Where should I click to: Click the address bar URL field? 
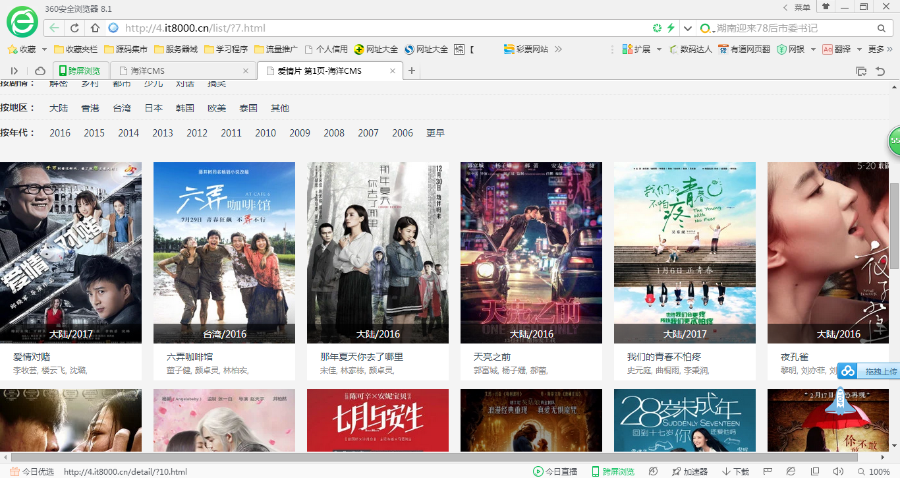tap(379, 28)
